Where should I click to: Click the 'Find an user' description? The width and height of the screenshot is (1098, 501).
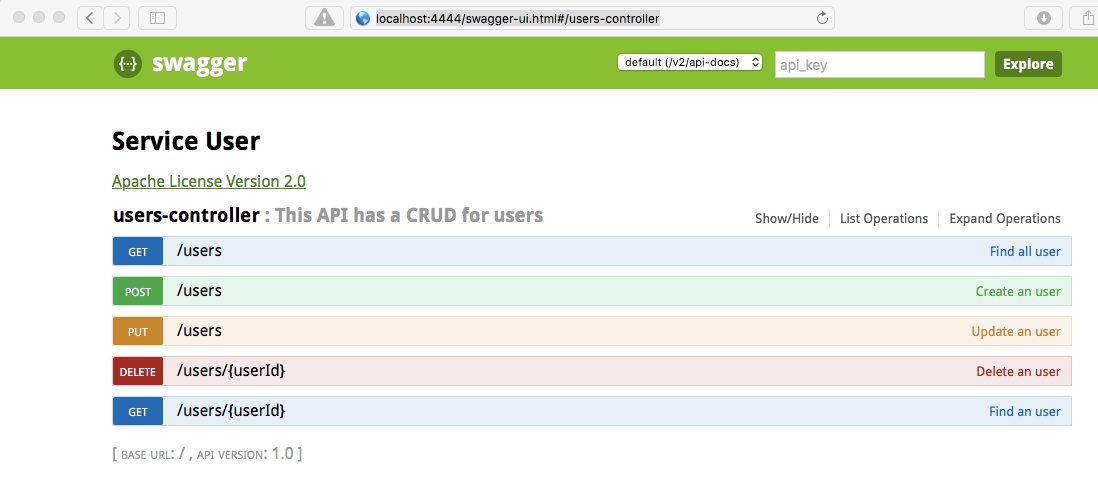tap(1025, 411)
